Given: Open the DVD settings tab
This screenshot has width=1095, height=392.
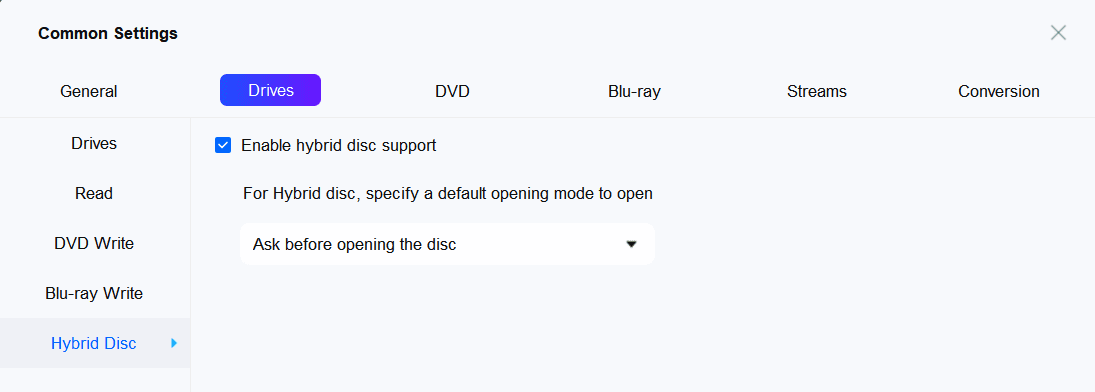Looking at the screenshot, I should tap(453, 91).
